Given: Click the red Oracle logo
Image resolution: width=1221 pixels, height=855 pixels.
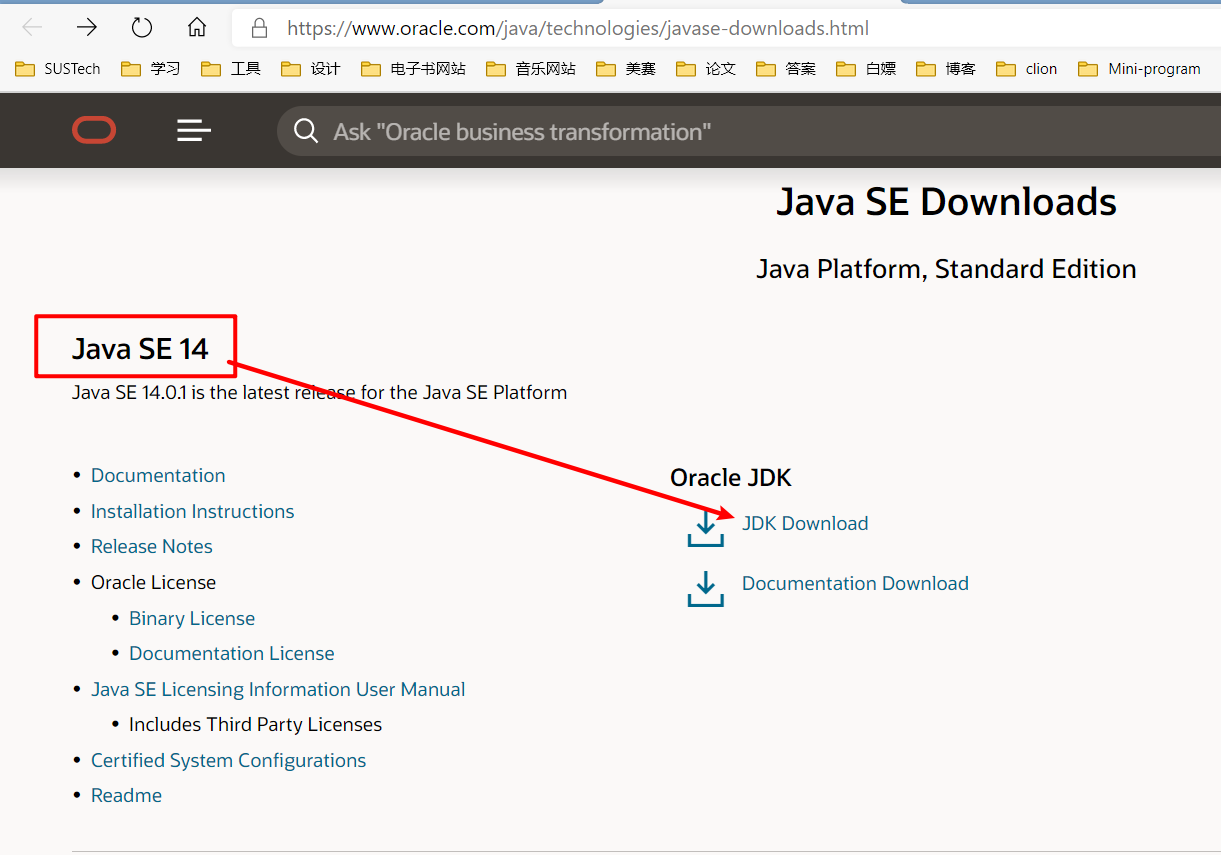Looking at the screenshot, I should coord(94,130).
